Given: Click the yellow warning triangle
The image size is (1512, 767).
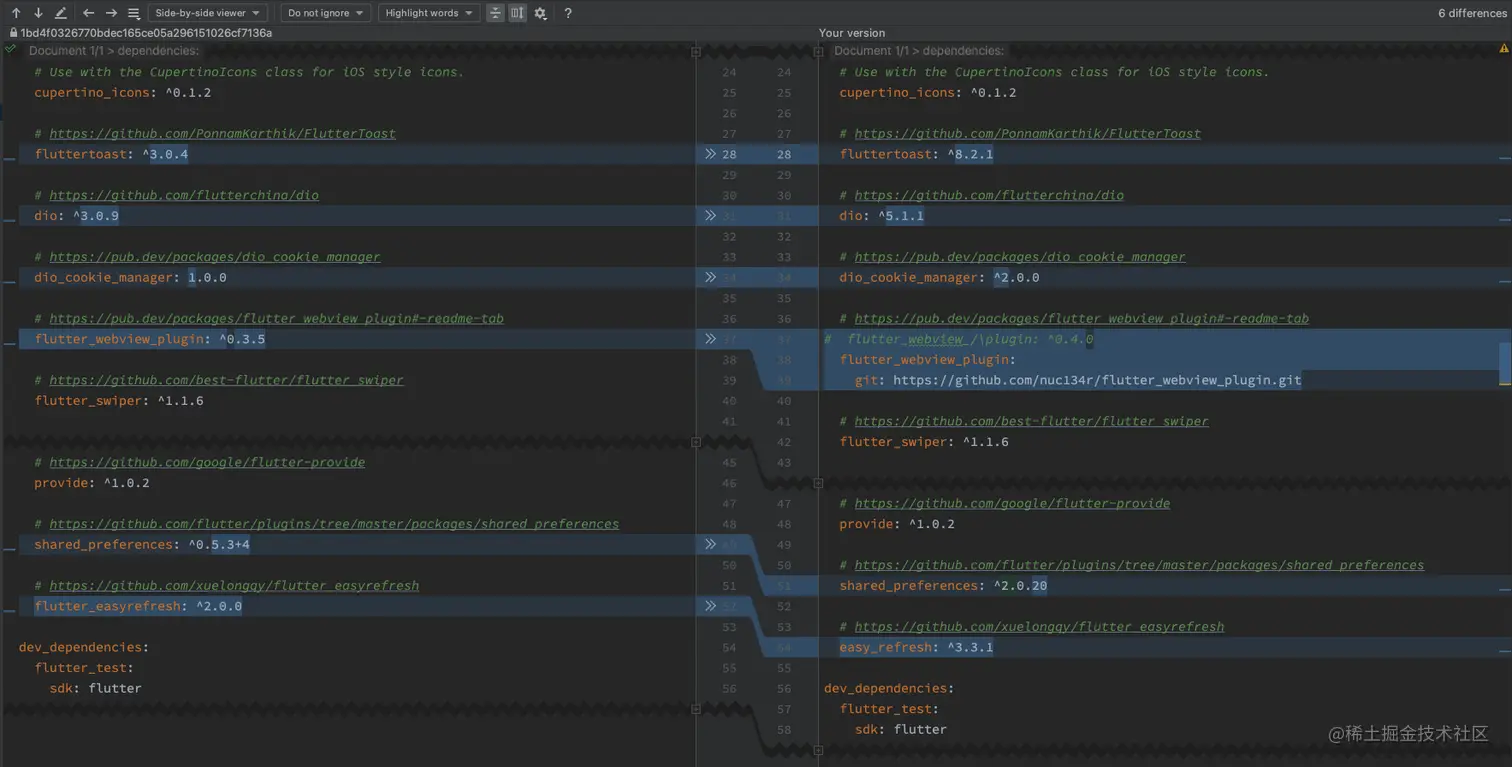Looking at the screenshot, I should (1504, 46).
